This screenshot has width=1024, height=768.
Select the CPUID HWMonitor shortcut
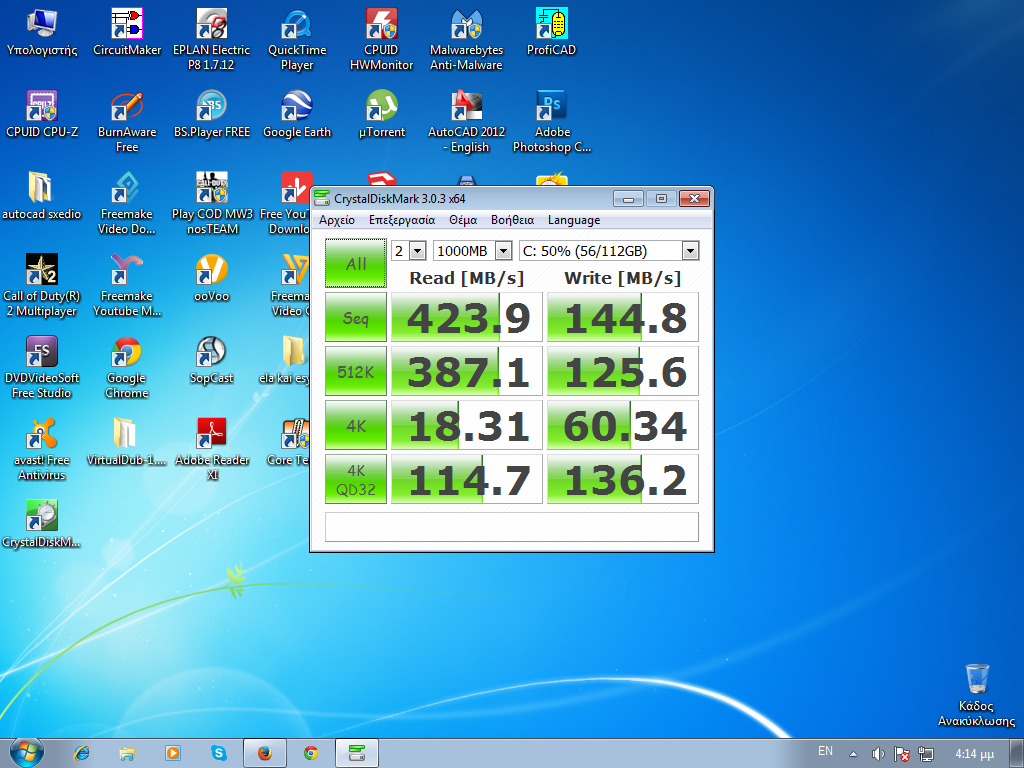tap(381, 39)
